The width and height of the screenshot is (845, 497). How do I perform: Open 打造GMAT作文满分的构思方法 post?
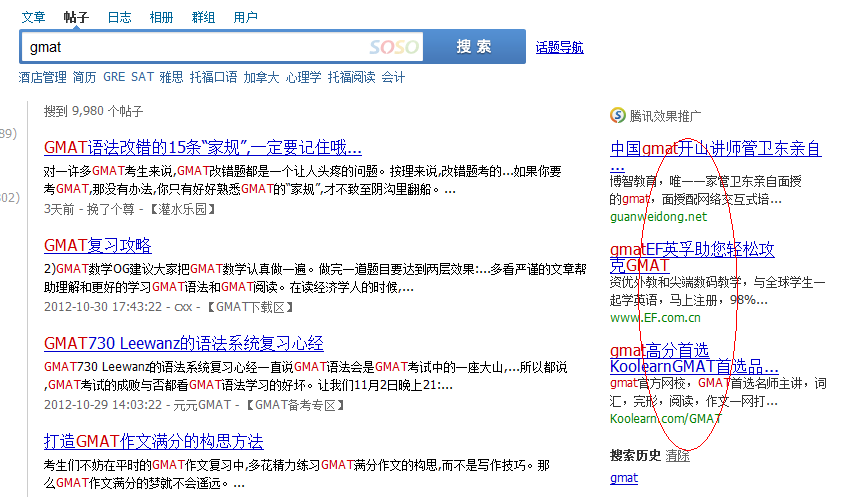click(x=154, y=441)
